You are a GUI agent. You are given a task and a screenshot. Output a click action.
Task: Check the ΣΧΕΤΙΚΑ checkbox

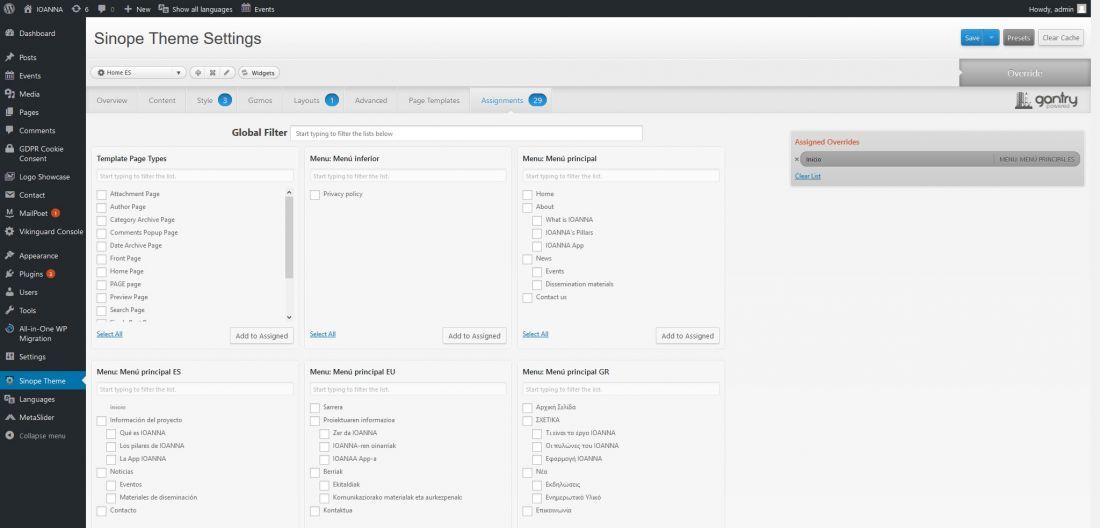pyautogui.click(x=528, y=421)
